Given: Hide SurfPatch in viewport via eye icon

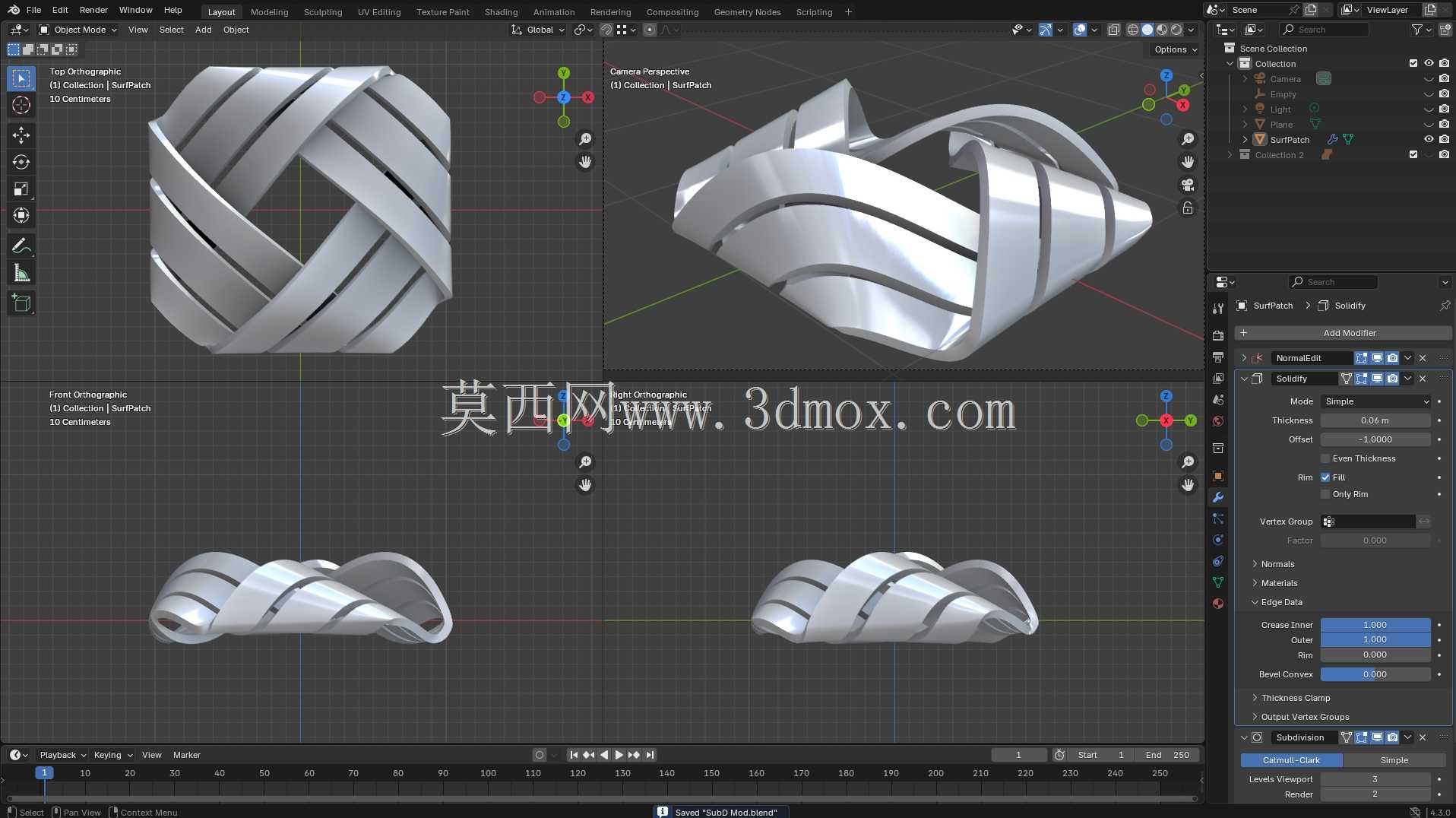Looking at the screenshot, I should [x=1429, y=139].
